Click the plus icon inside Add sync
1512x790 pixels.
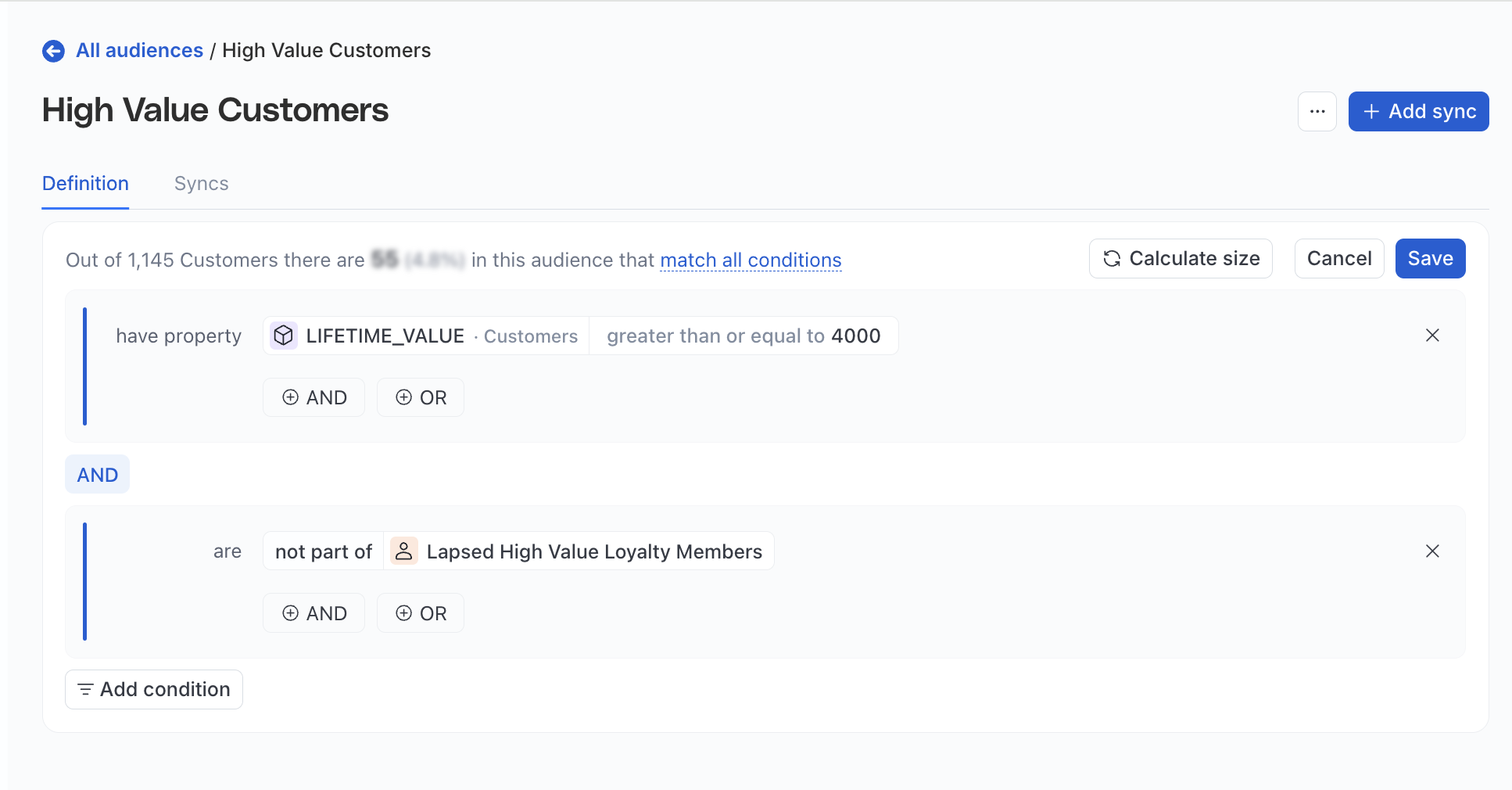[1372, 111]
